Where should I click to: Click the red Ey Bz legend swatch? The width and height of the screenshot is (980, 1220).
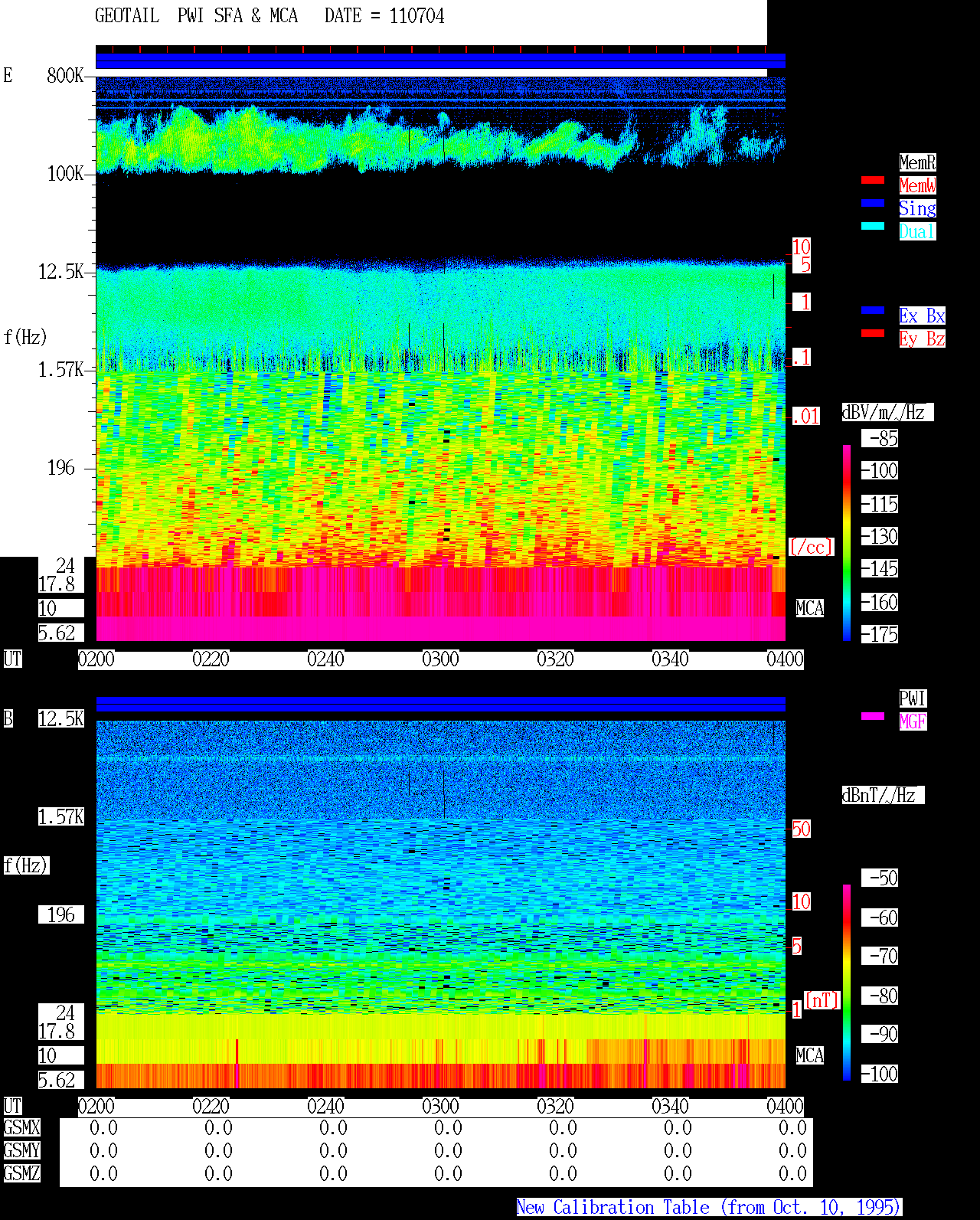[873, 333]
